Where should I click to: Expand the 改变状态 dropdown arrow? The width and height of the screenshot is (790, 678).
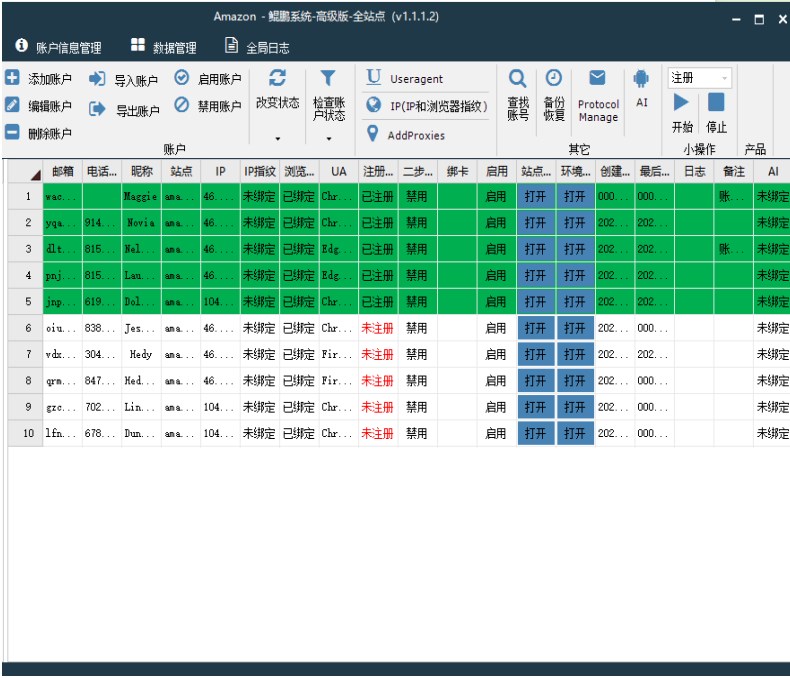(x=278, y=139)
